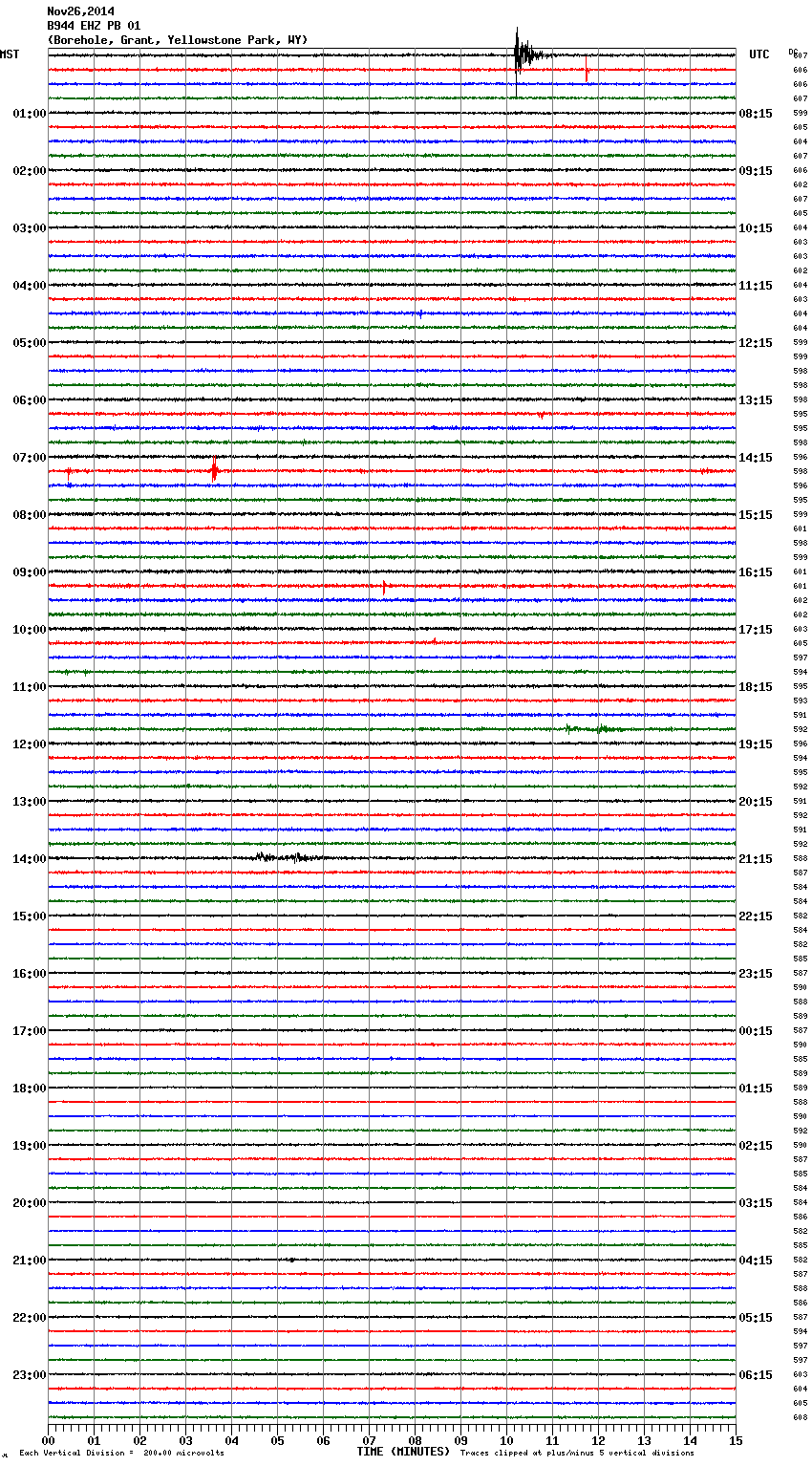The image size is (812, 1466).
Task: Select the 04:00 MST time label
Action: coord(30,286)
